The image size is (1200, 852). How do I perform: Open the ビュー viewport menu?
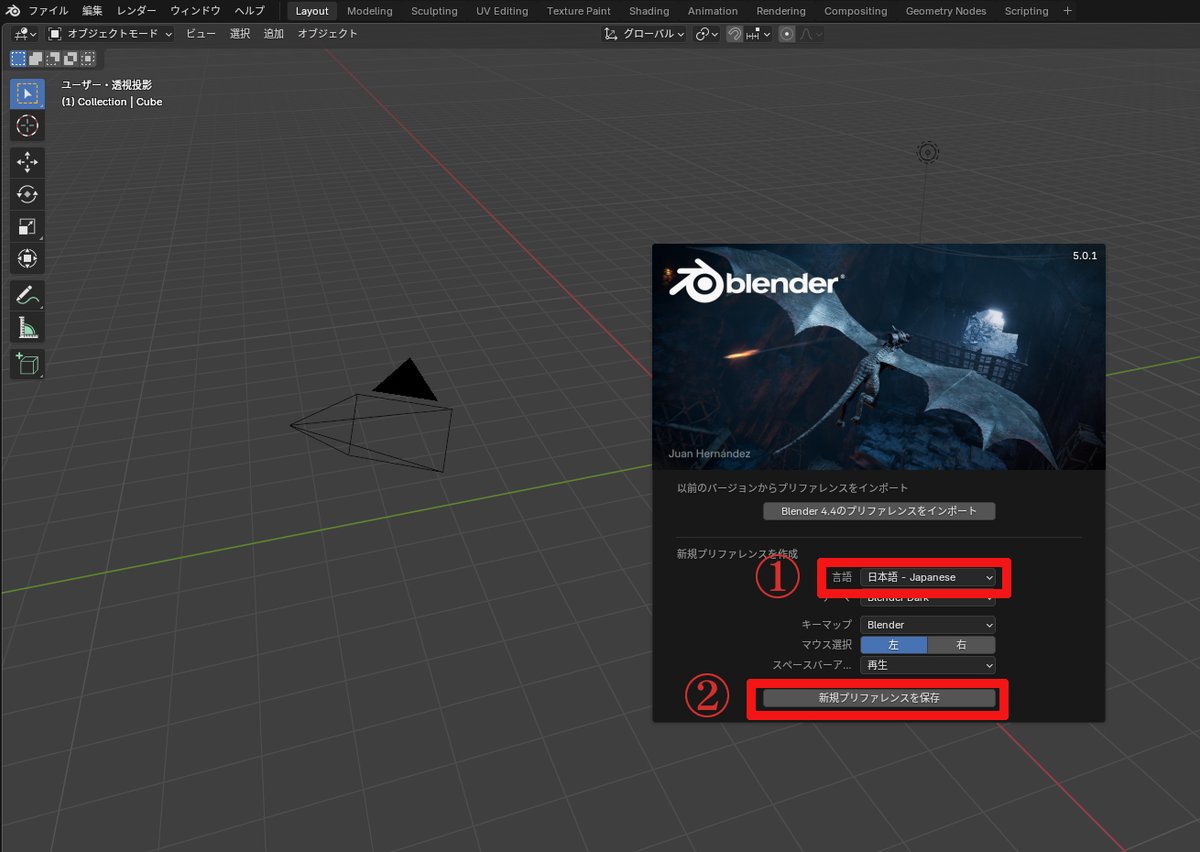tap(201, 34)
